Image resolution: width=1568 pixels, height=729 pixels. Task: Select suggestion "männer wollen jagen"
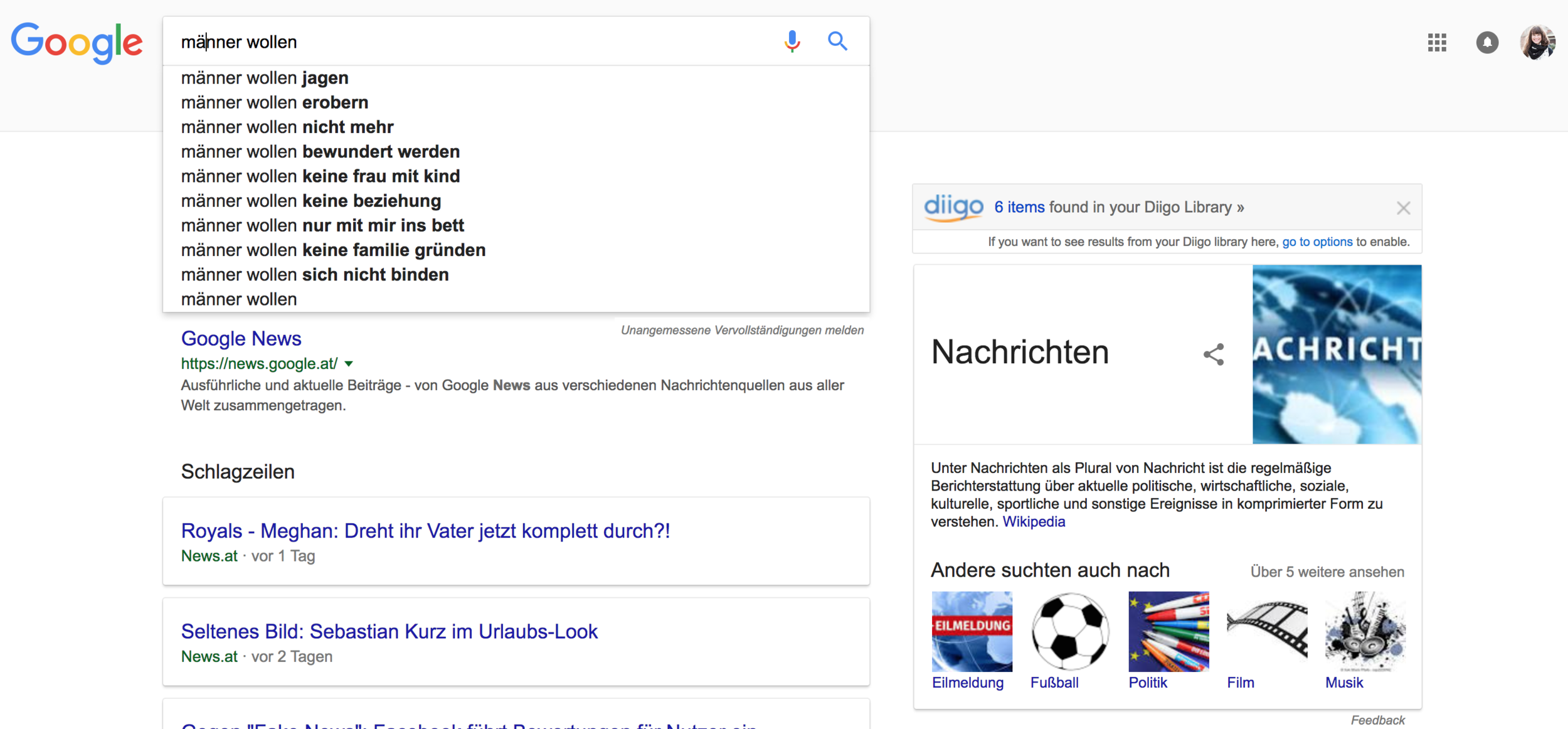(x=265, y=78)
